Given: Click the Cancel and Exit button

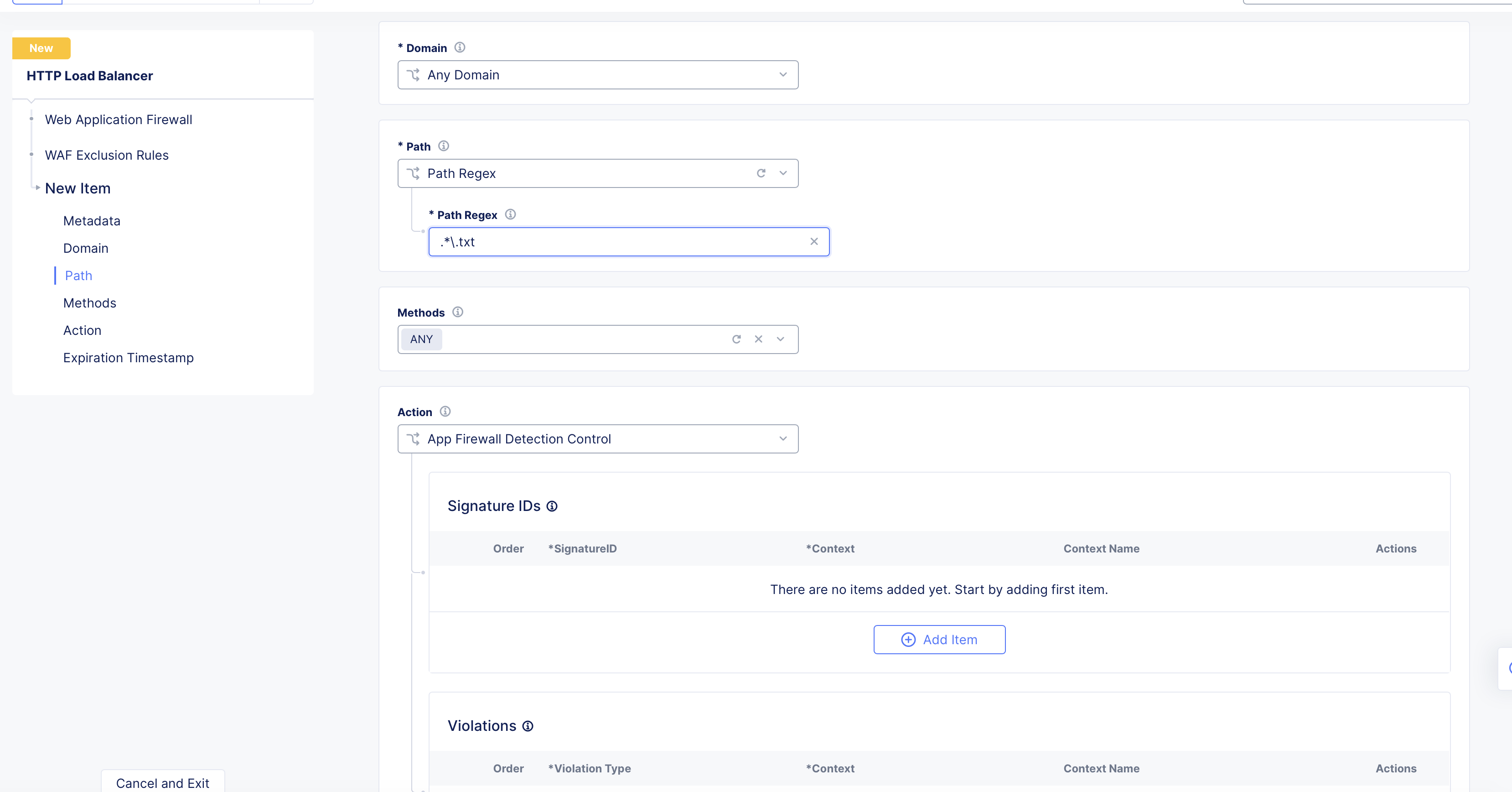Looking at the screenshot, I should [162, 782].
